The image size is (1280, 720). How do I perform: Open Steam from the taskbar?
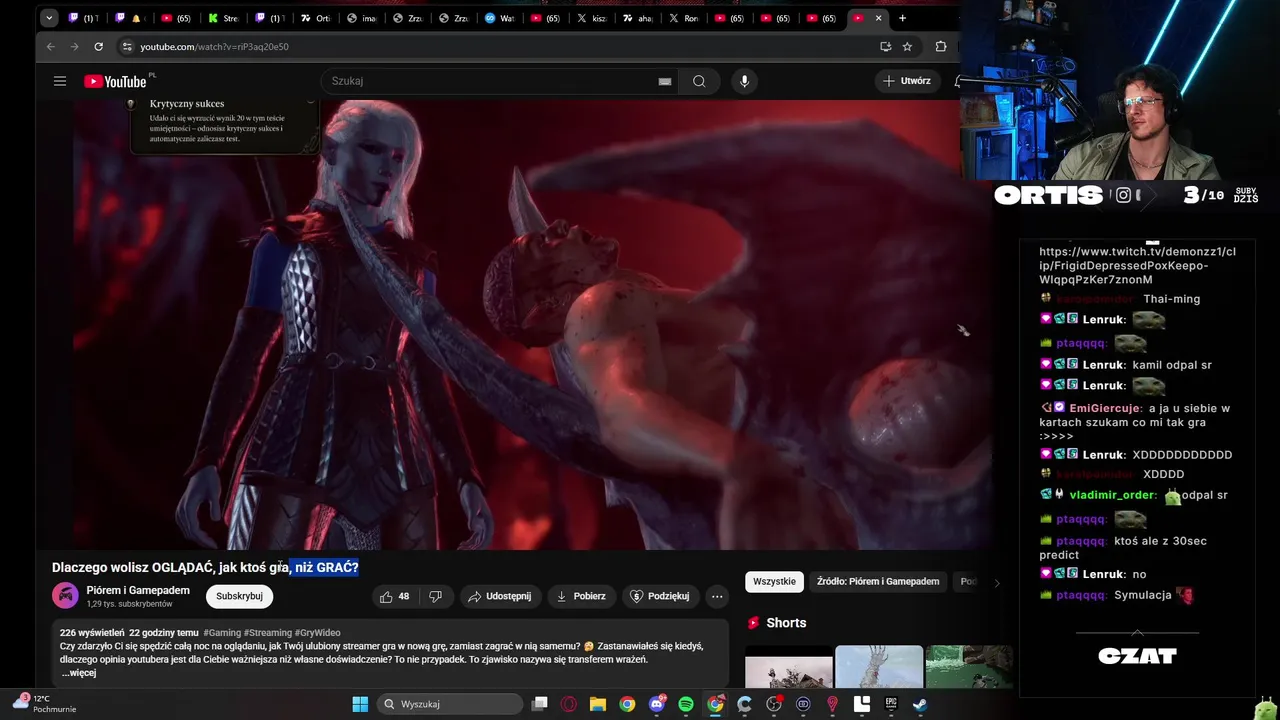pyautogui.click(x=920, y=704)
